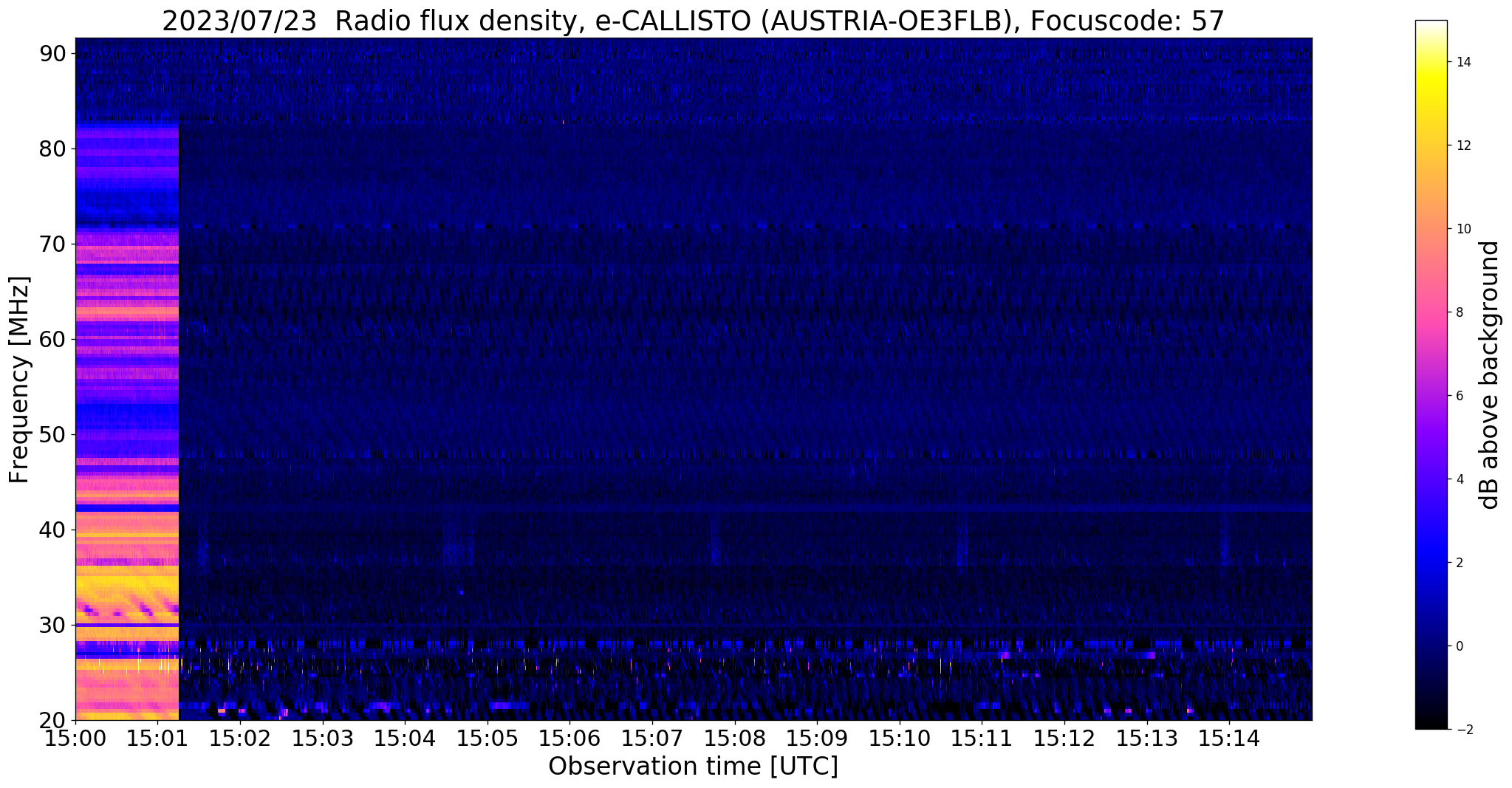Viewport: 1512px width, 788px height.
Task: Click the 15:09 time tick label
Action: click(817, 739)
